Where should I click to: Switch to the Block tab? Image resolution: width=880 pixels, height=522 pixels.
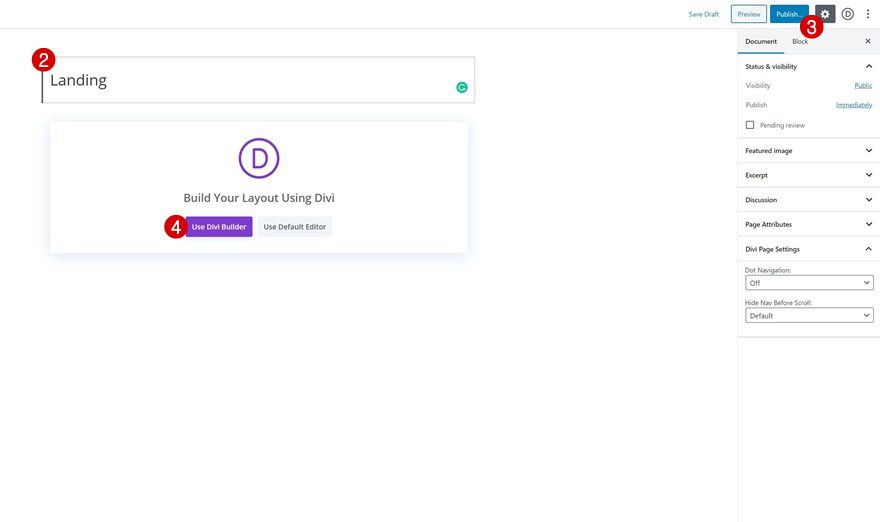pyautogui.click(x=800, y=42)
